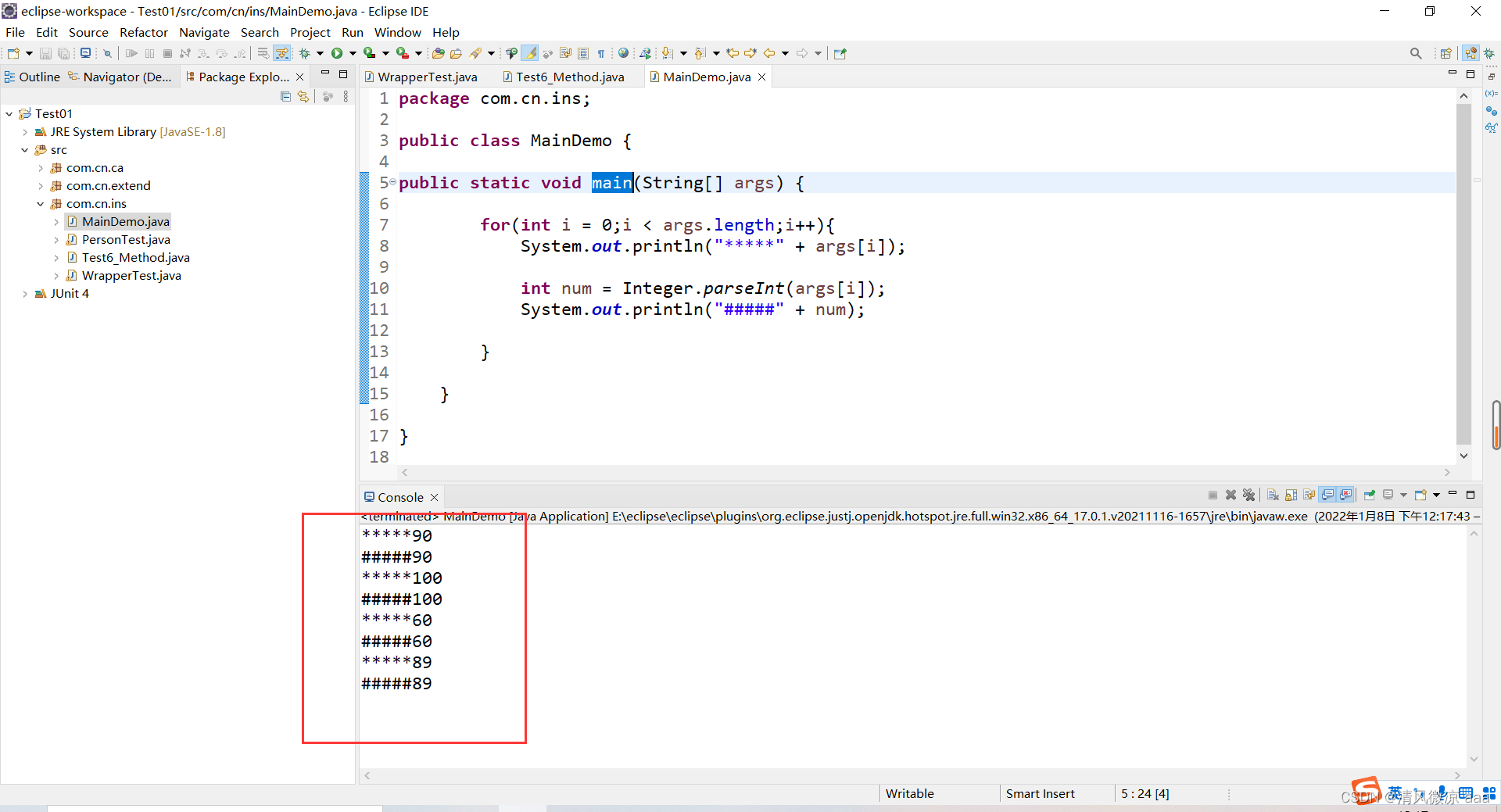The height and width of the screenshot is (812, 1501).
Task: Click the green Run button
Action: pos(337,53)
